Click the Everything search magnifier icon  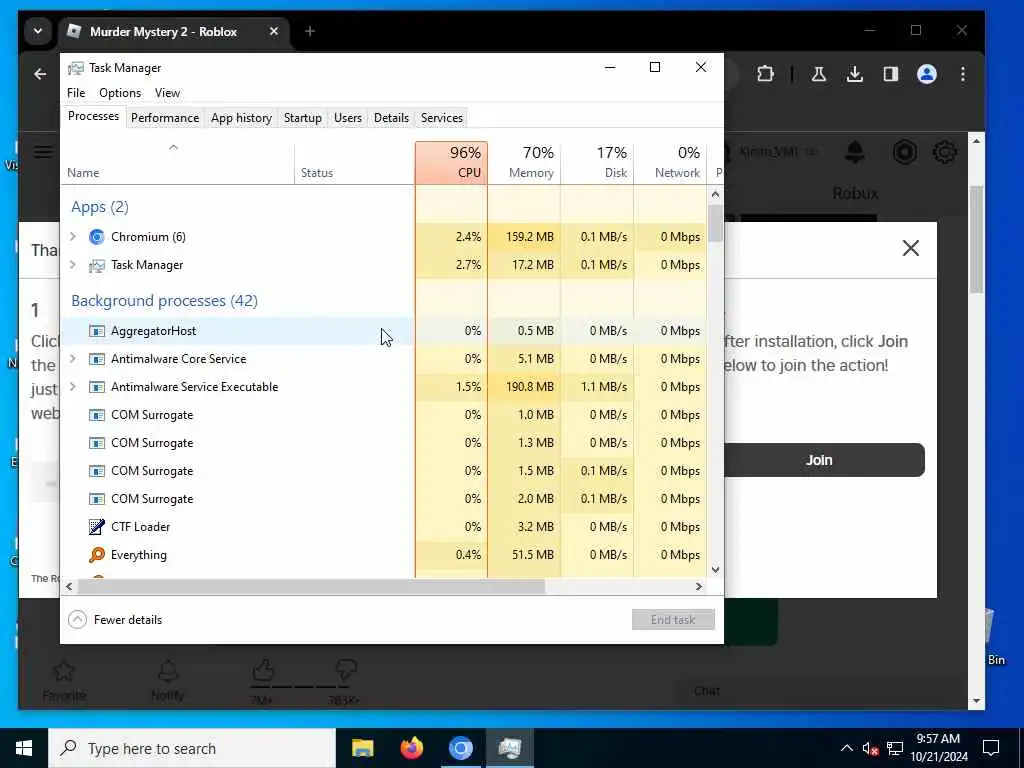[97, 555]
